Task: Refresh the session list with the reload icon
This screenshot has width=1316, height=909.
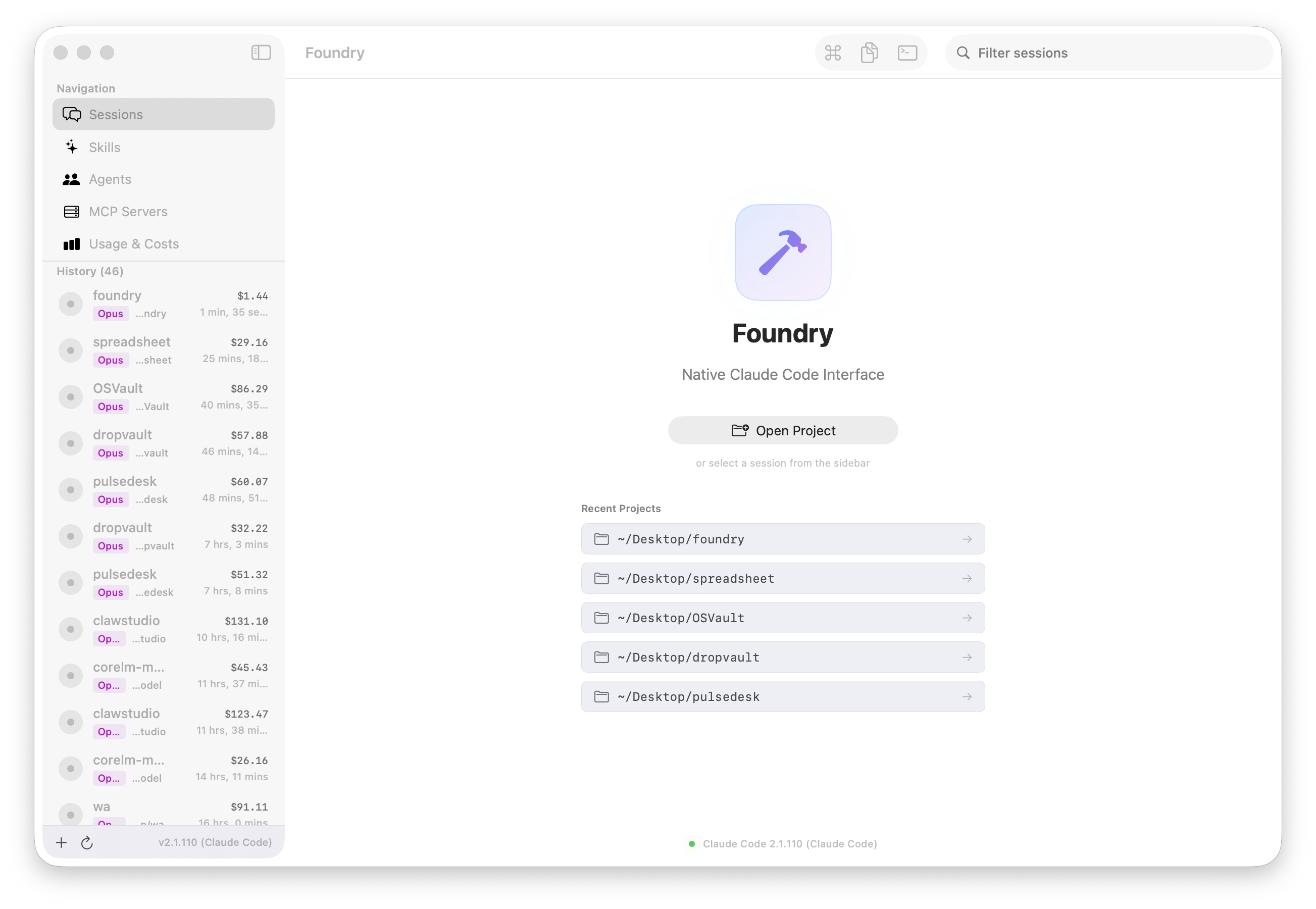Action: 87,843
